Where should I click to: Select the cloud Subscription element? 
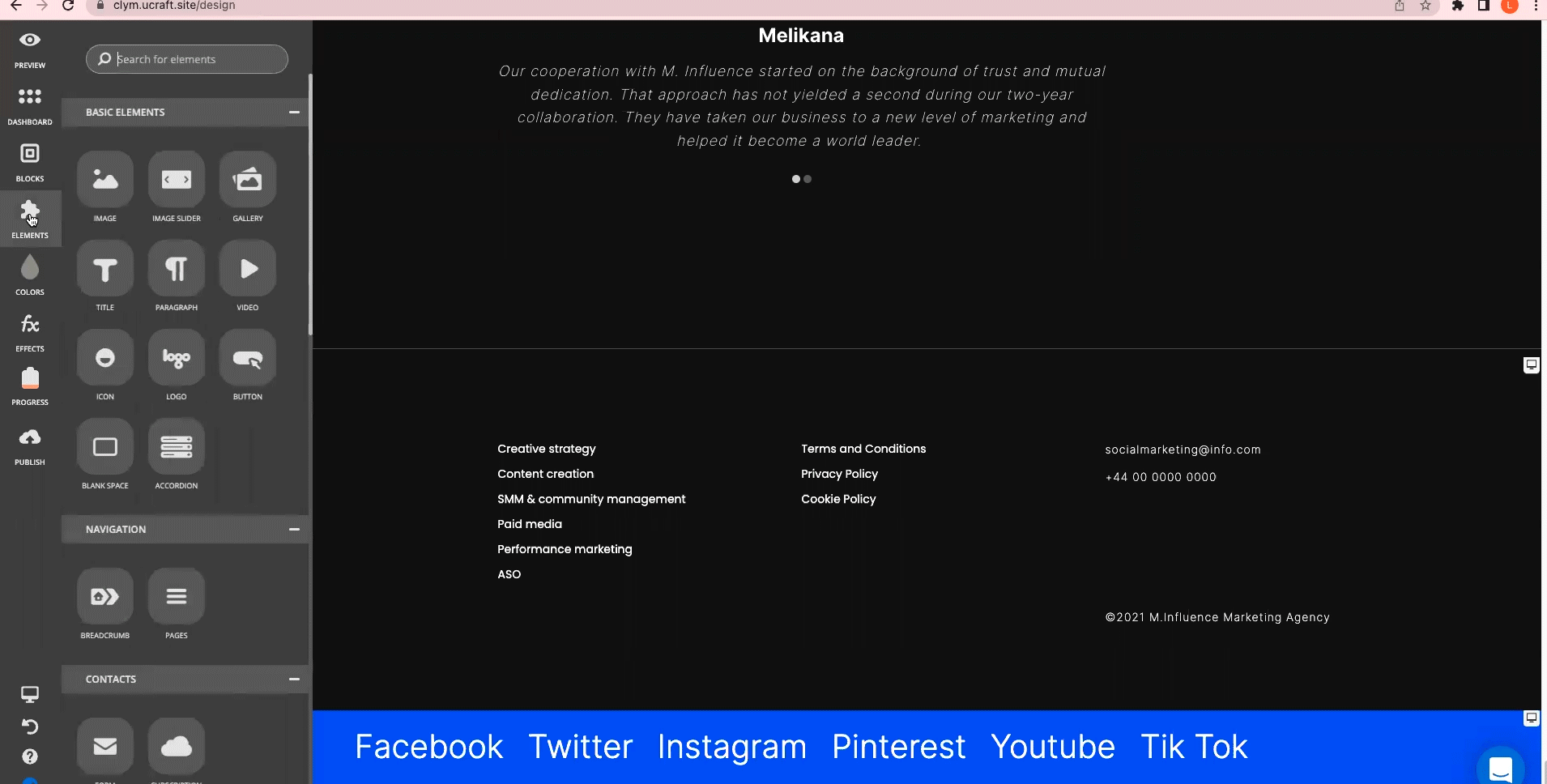pyautogui.click(x=177, y=746)
